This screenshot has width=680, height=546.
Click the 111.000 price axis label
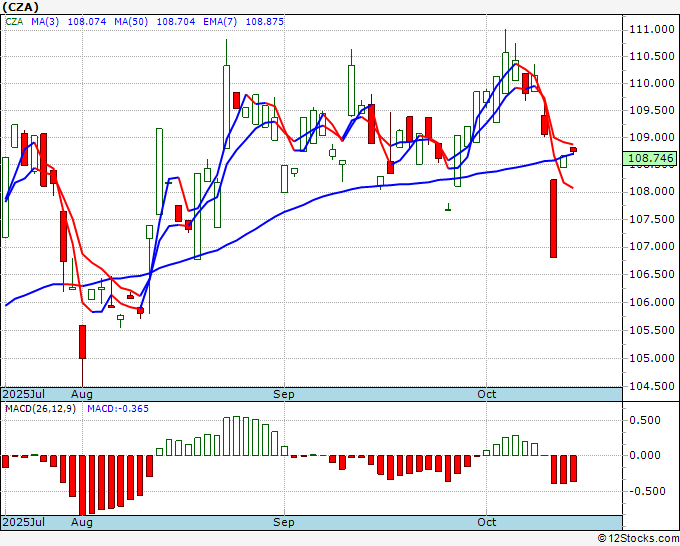click(x=652, y=29)
